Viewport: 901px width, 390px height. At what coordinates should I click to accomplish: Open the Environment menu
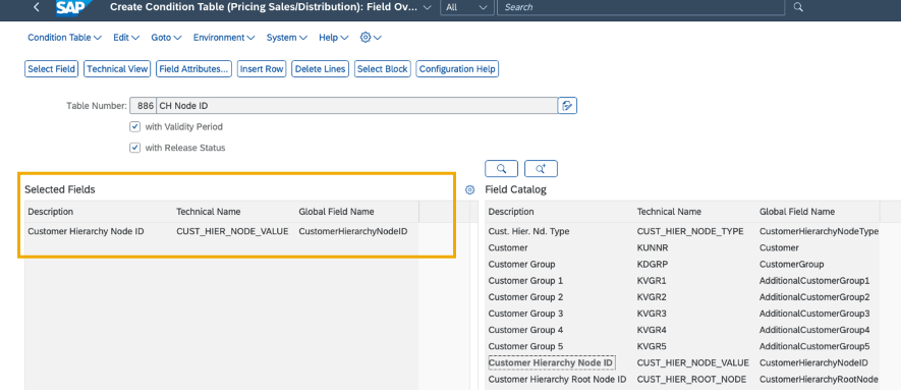[x=224, y=37]
